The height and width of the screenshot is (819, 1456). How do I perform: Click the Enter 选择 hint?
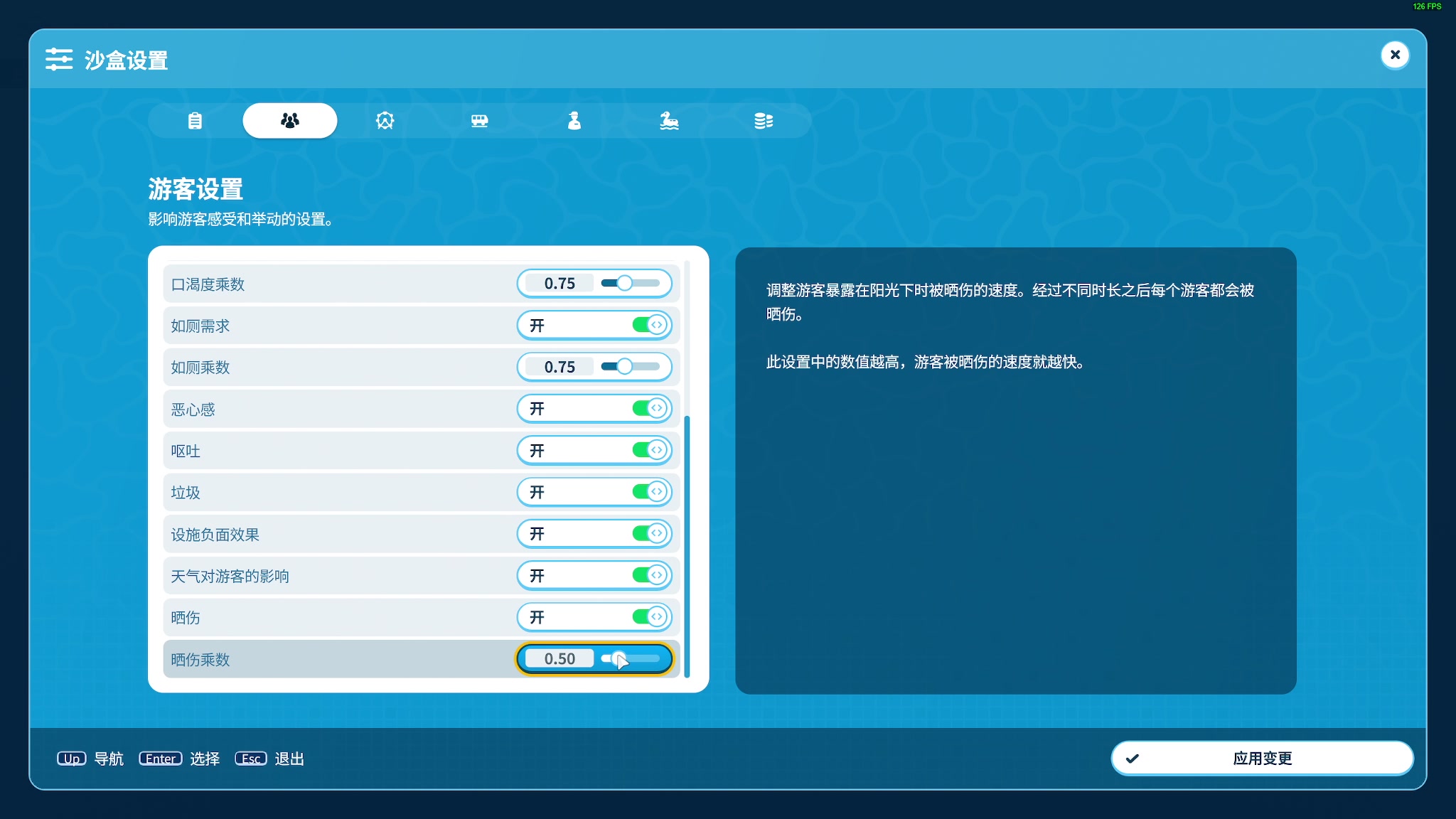pyautogui.click(x=179, y=759)
